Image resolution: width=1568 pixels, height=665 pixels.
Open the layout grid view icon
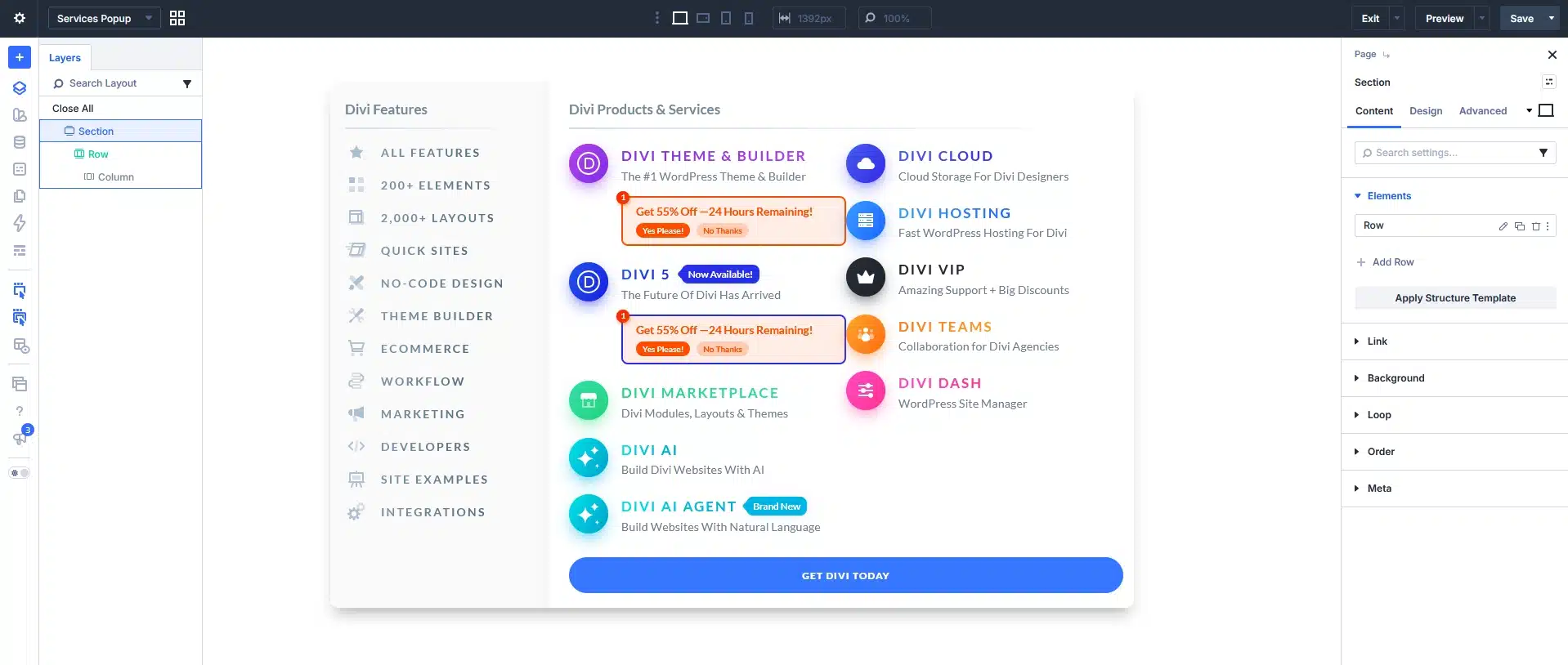pyautogui.click(x=177, y=18)
